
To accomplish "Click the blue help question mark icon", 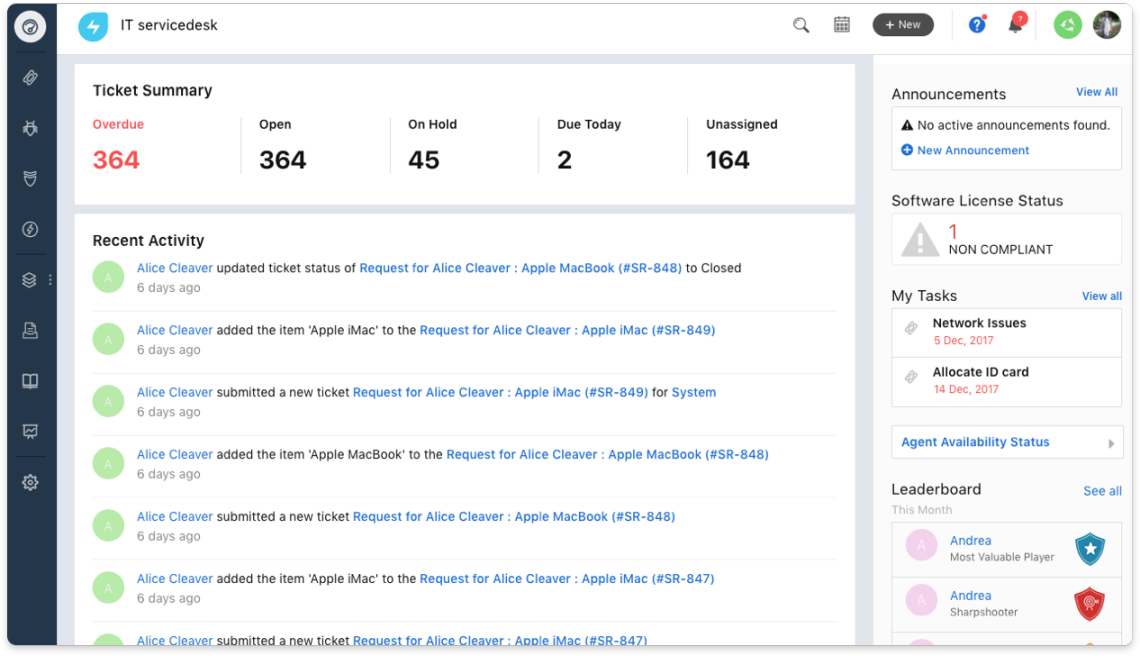I will [x=977, y=26].
